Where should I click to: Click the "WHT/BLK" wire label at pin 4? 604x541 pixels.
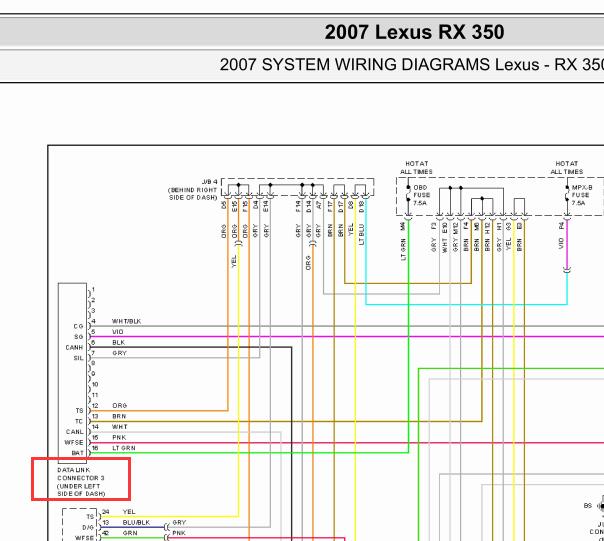[126, 321]
